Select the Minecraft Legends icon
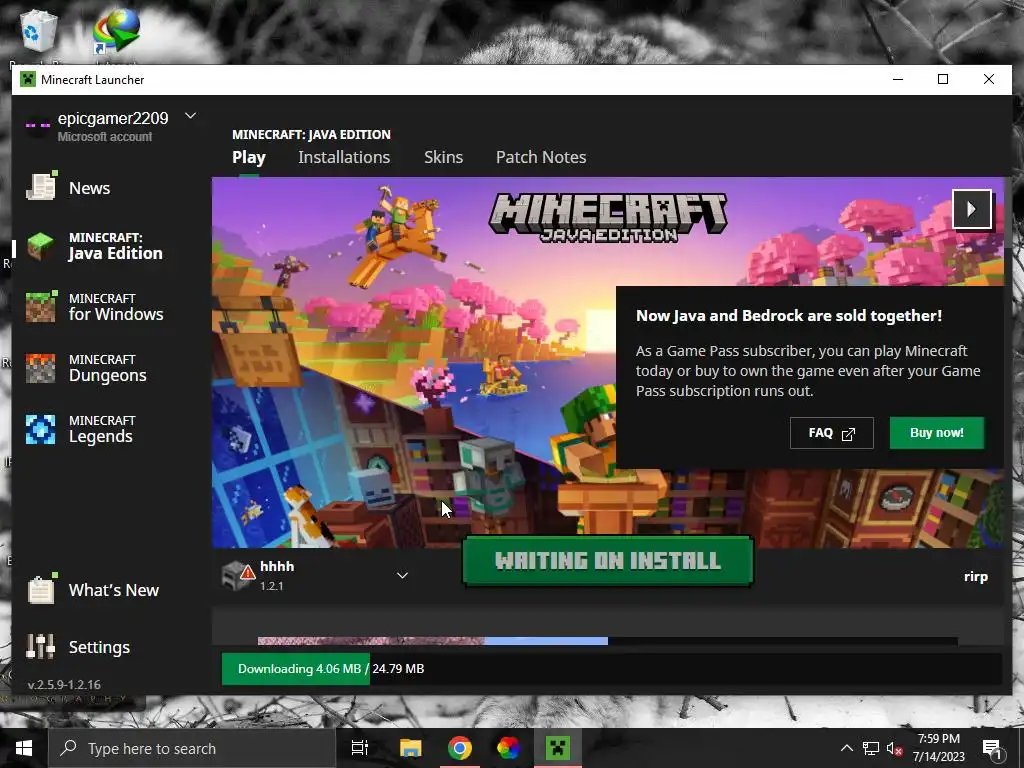1024x768 pixels. 40,429
